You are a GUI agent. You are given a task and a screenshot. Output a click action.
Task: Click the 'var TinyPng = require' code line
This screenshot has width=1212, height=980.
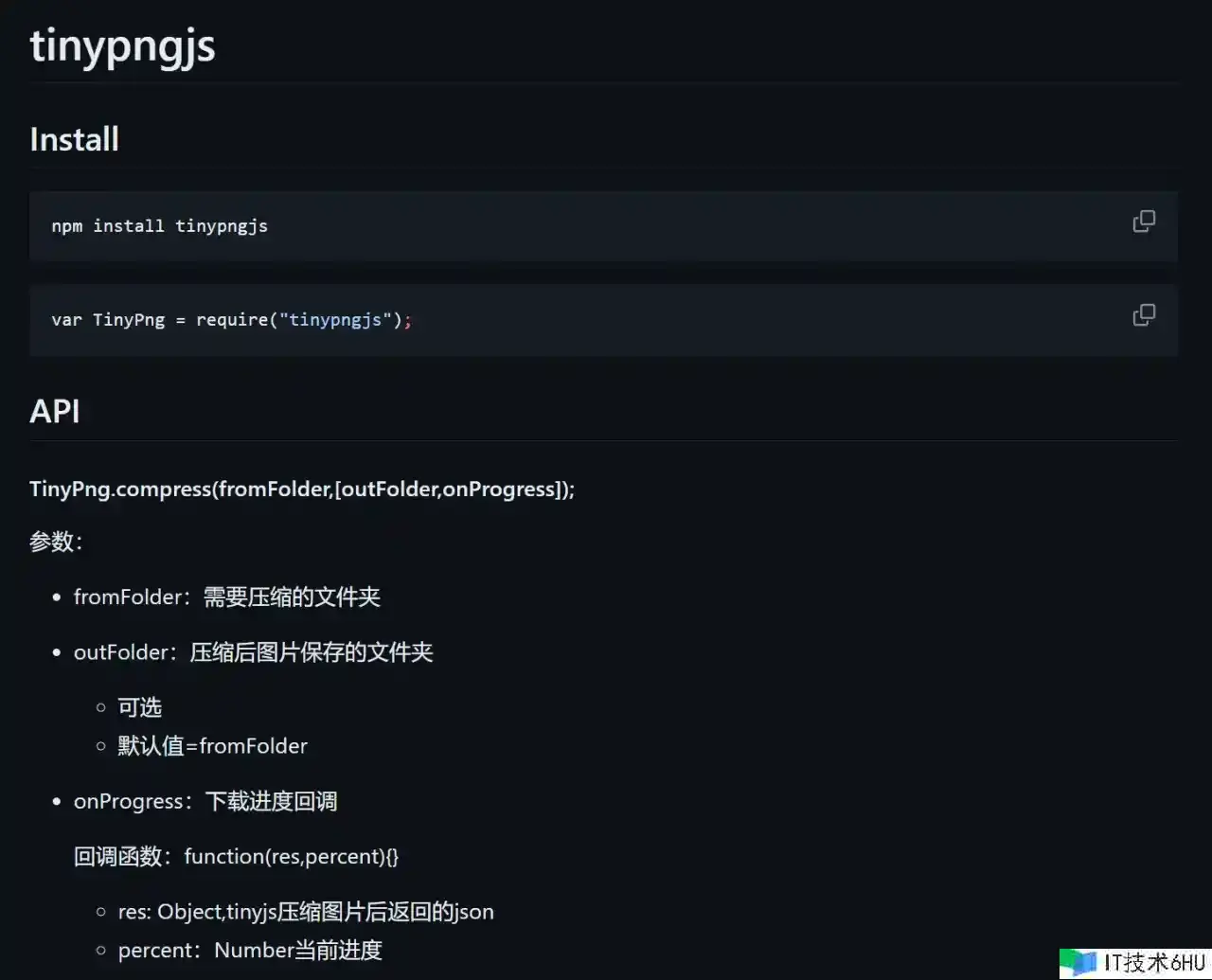pyautogui.click(x=232, y=320)
